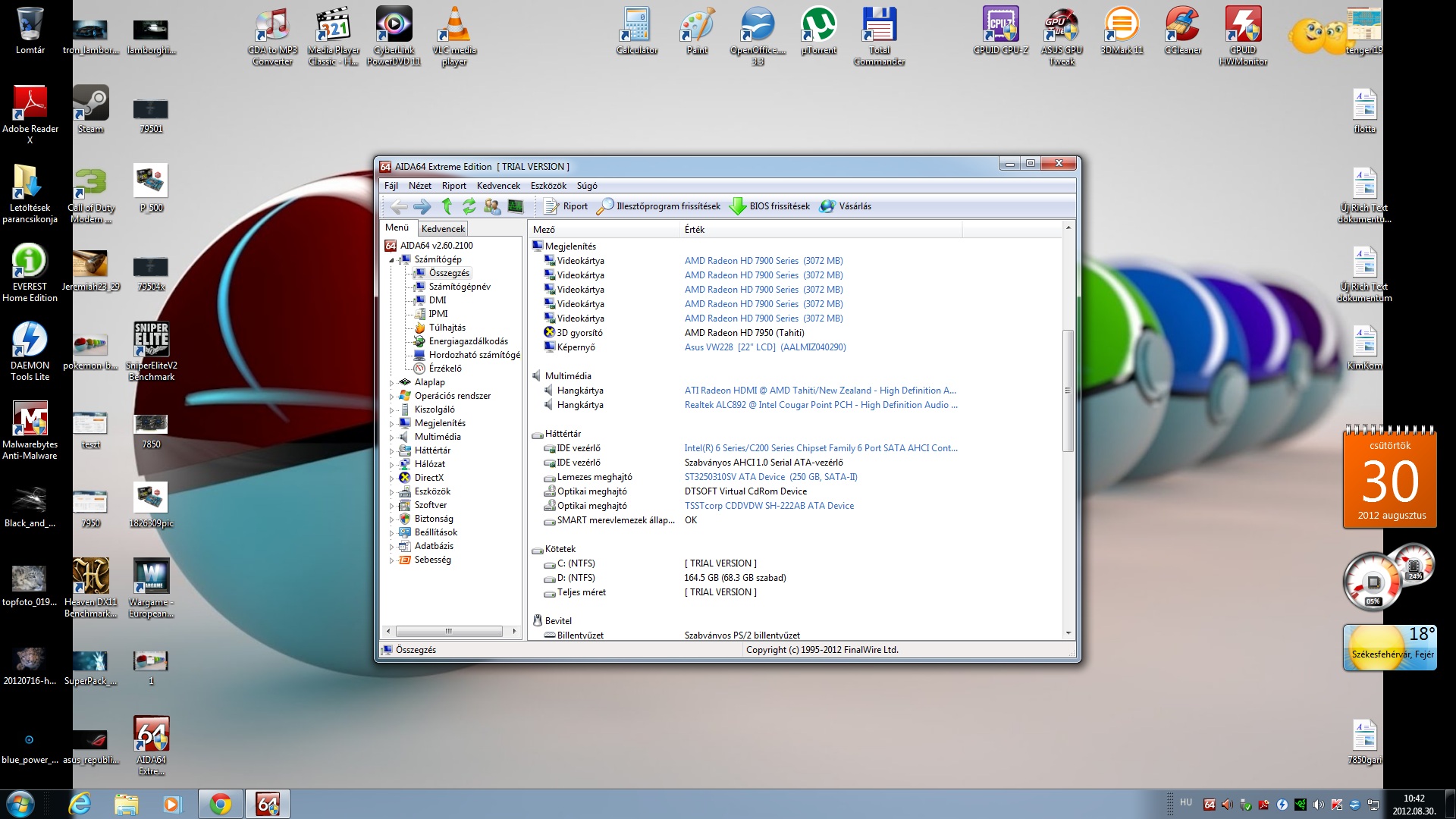Click the monitor diagnostics toolbar icon
The height and width of the screenshot is (819, 1456).
click(516, 206)
